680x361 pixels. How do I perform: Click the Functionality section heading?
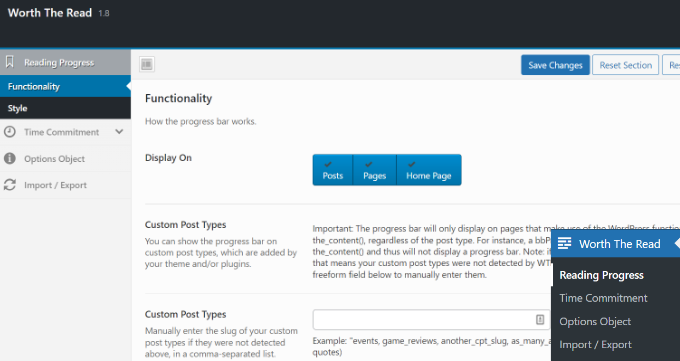click(179, 98)
